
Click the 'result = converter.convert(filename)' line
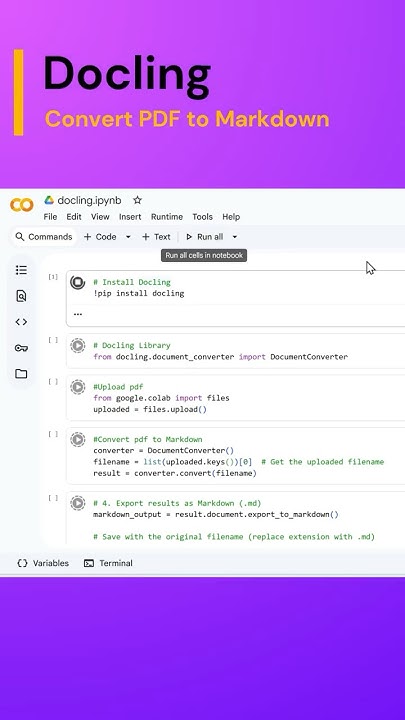174,473
